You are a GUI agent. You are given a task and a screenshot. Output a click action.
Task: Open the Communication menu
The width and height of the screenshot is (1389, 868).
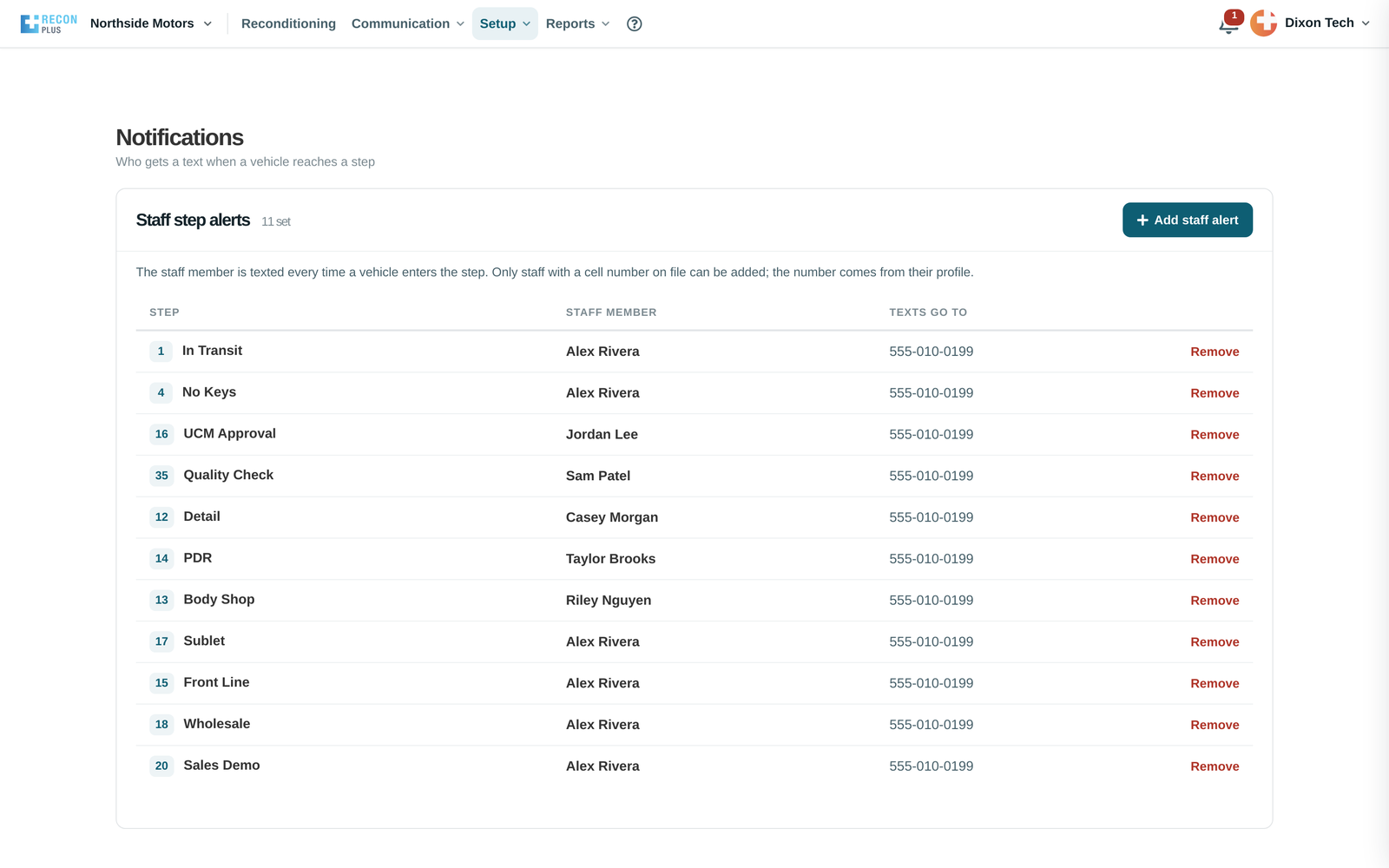point(408,23)
